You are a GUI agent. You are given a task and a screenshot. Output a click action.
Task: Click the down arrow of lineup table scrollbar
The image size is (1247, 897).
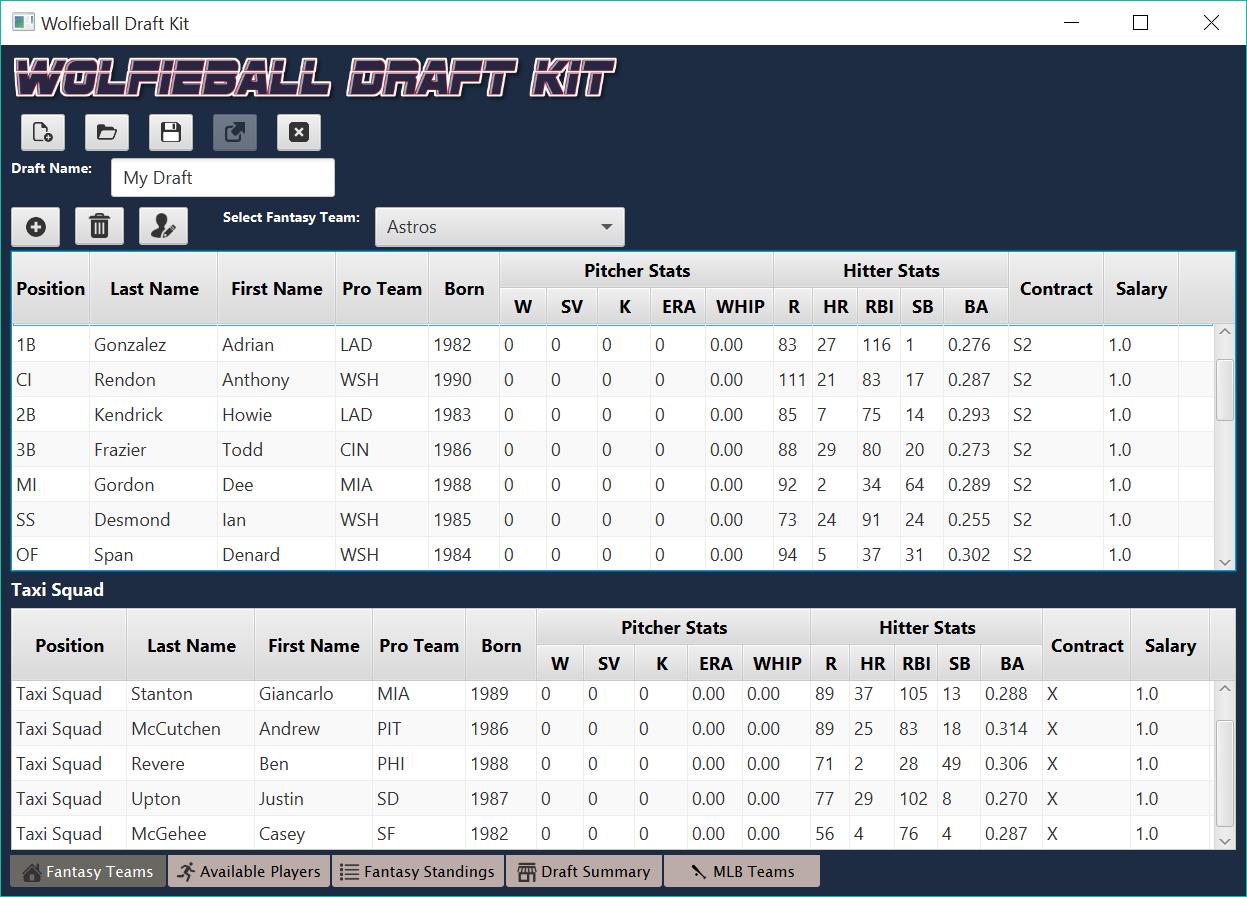[x=1225, y=562]
